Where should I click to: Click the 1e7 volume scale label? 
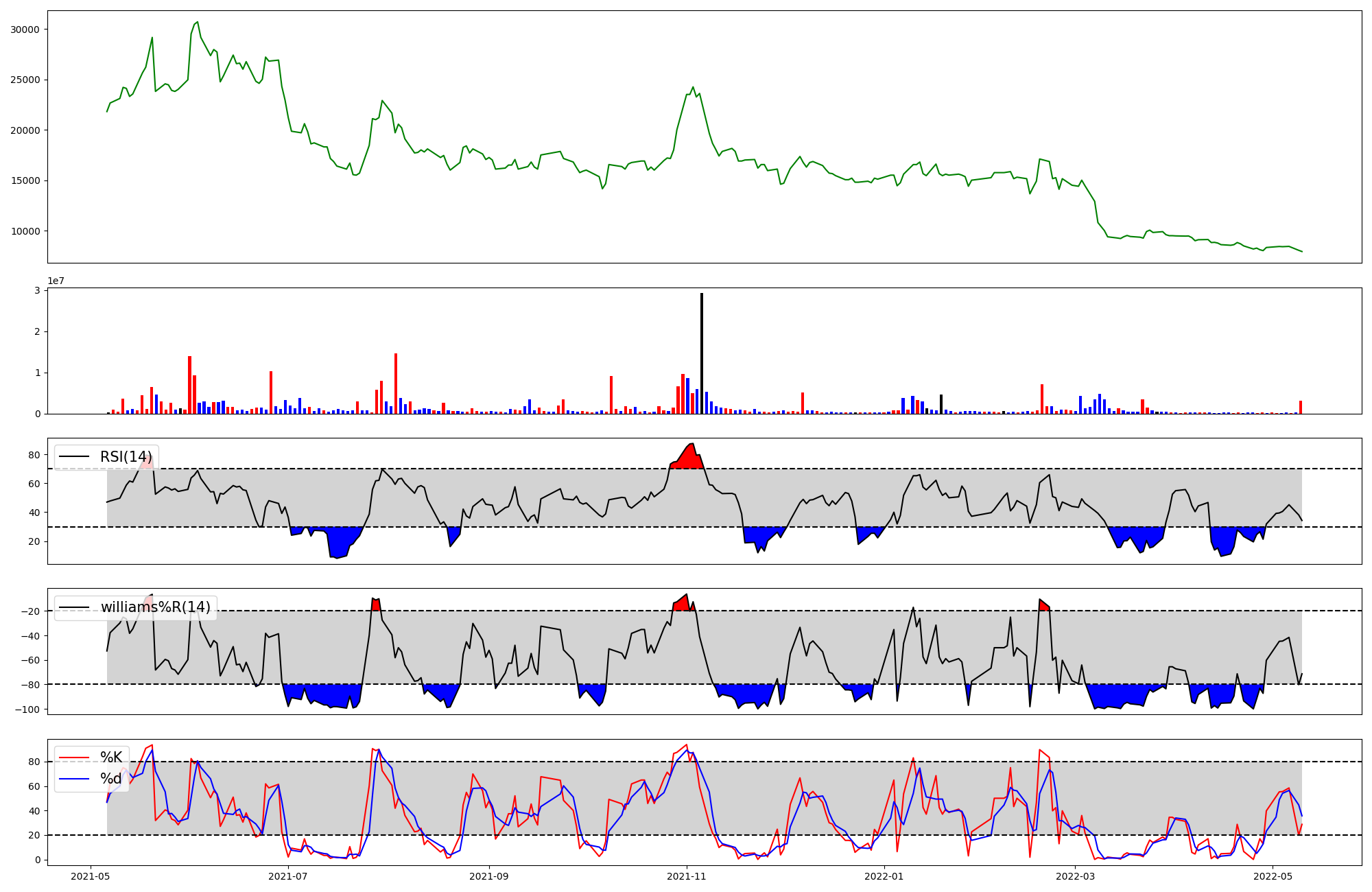[56, 281]
